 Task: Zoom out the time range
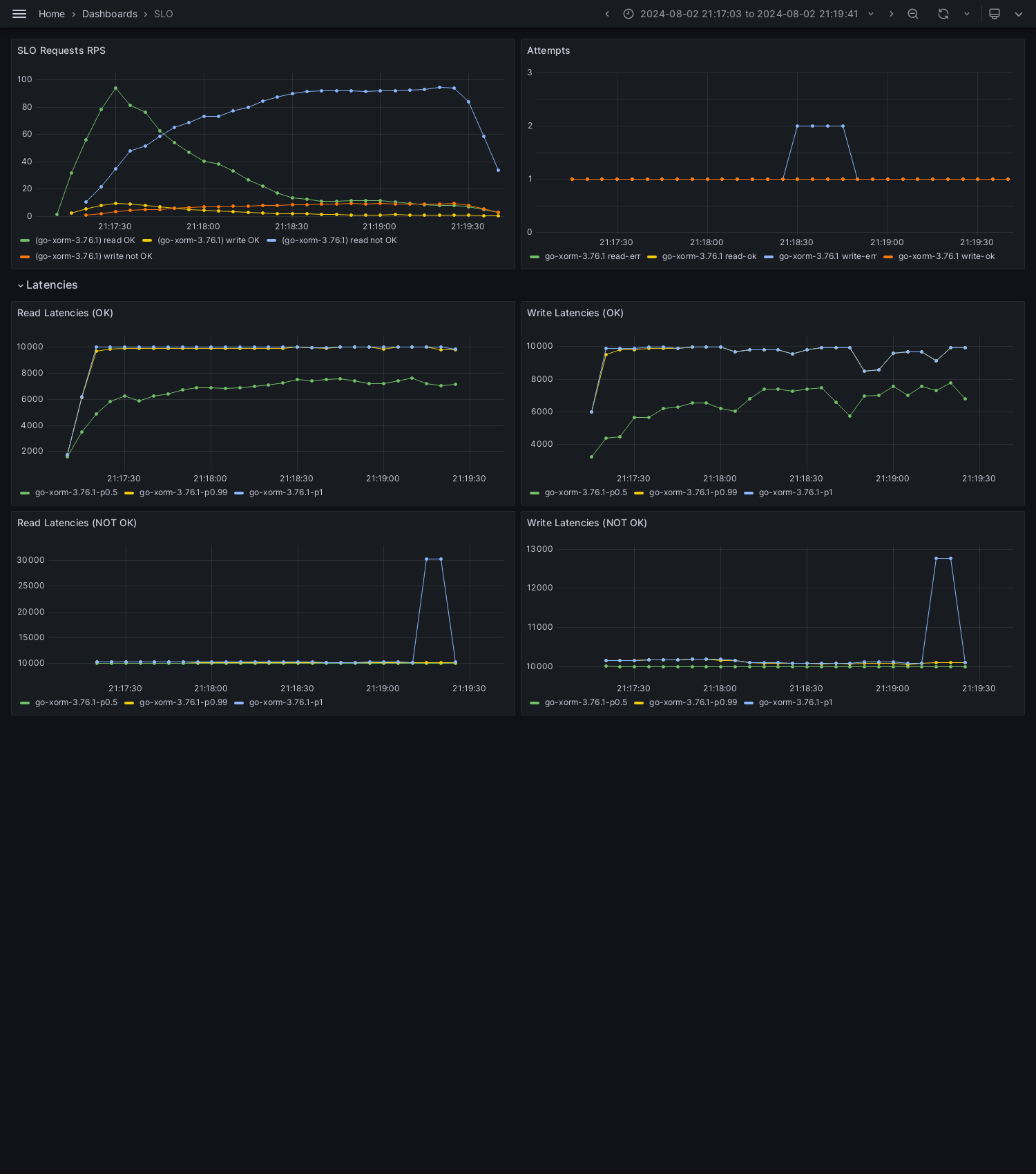click(x=913, y=14)
